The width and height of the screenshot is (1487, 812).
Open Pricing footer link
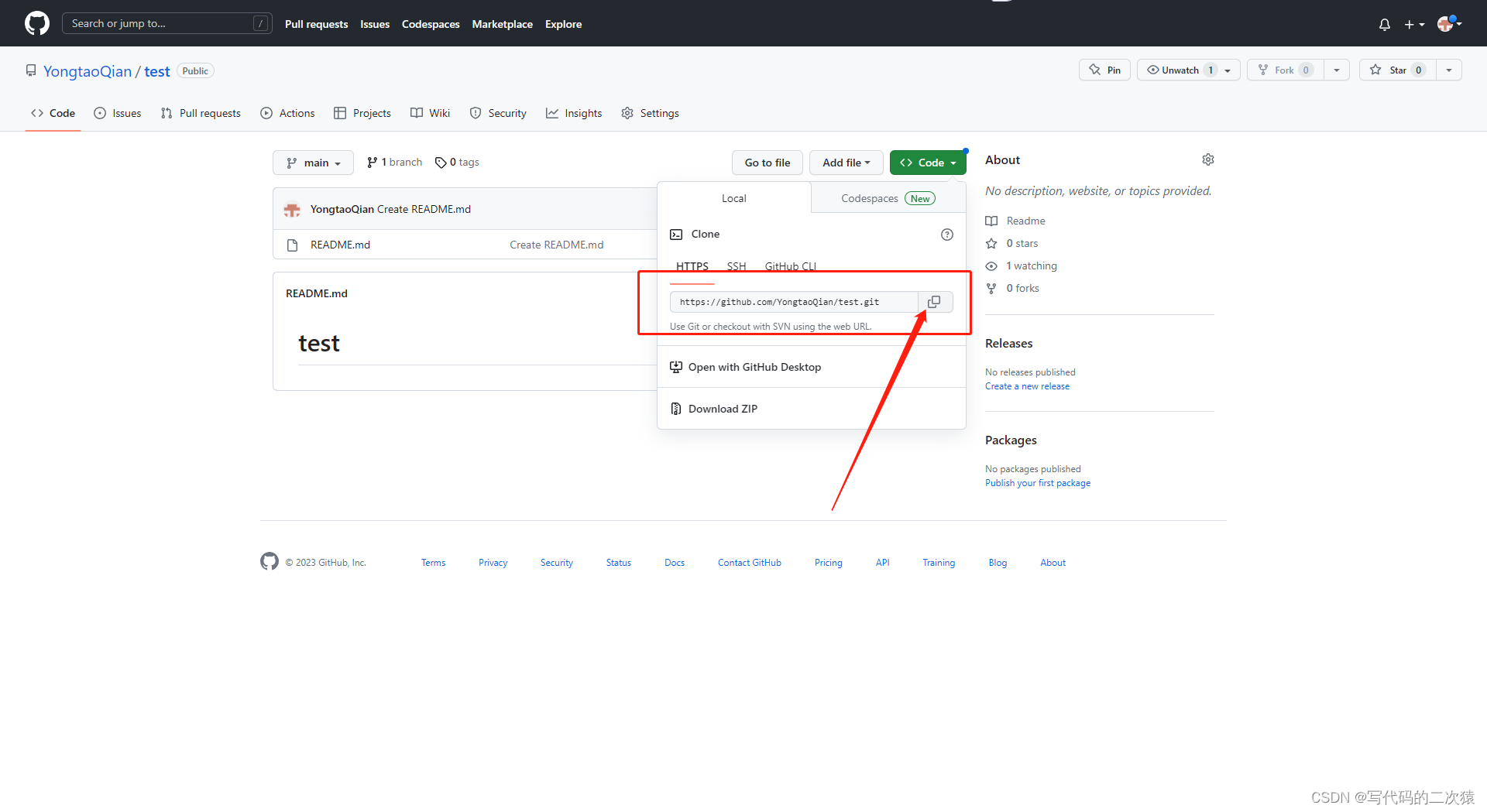point(828,563)
